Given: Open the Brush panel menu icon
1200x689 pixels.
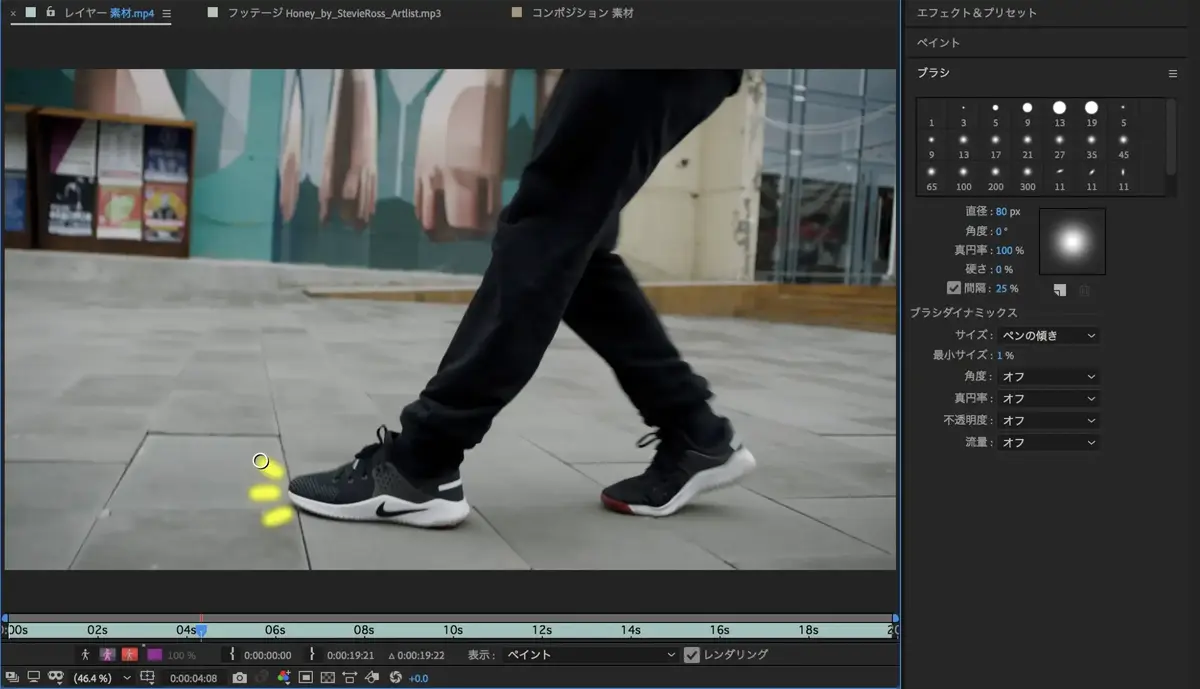Looking at the screenshot, I should tap(1173, 74).
